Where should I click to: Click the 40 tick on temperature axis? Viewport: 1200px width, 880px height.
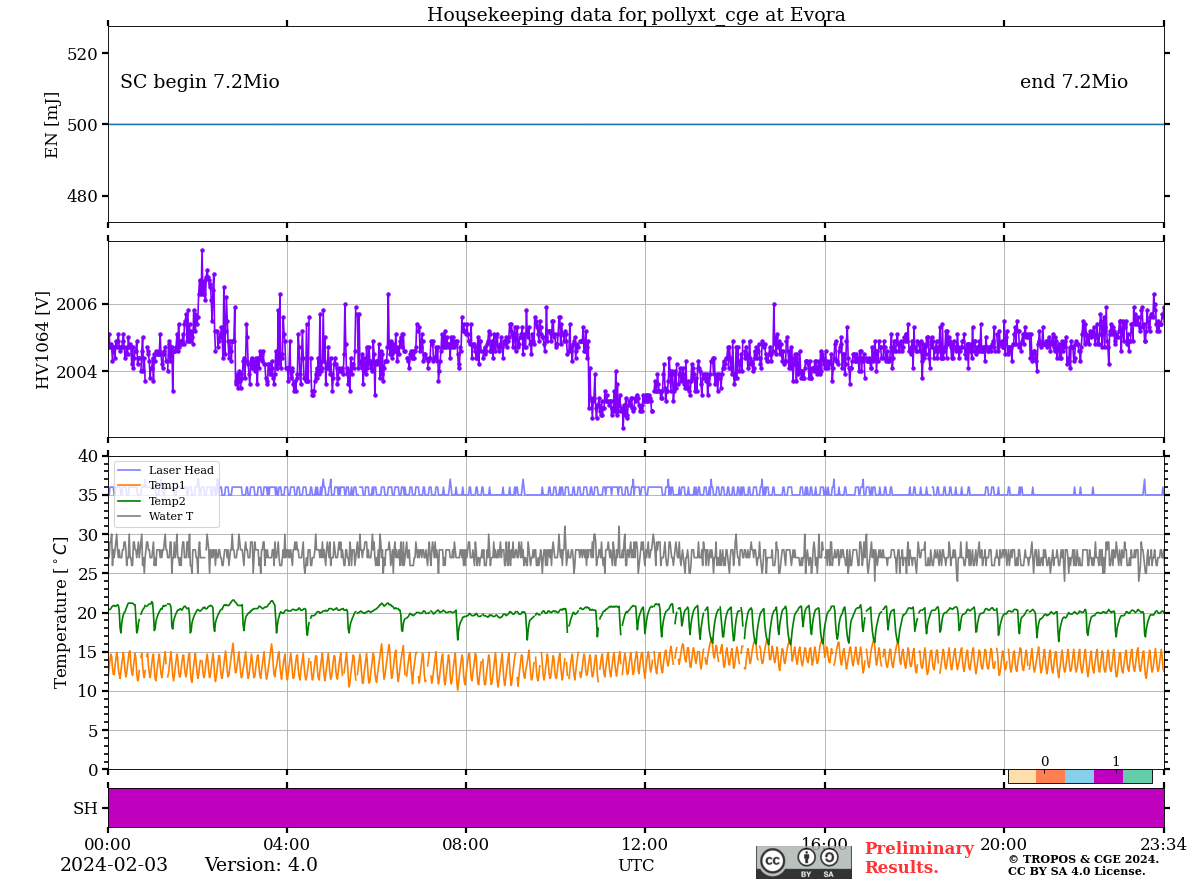pyautogui.click(x=88, y=456)
